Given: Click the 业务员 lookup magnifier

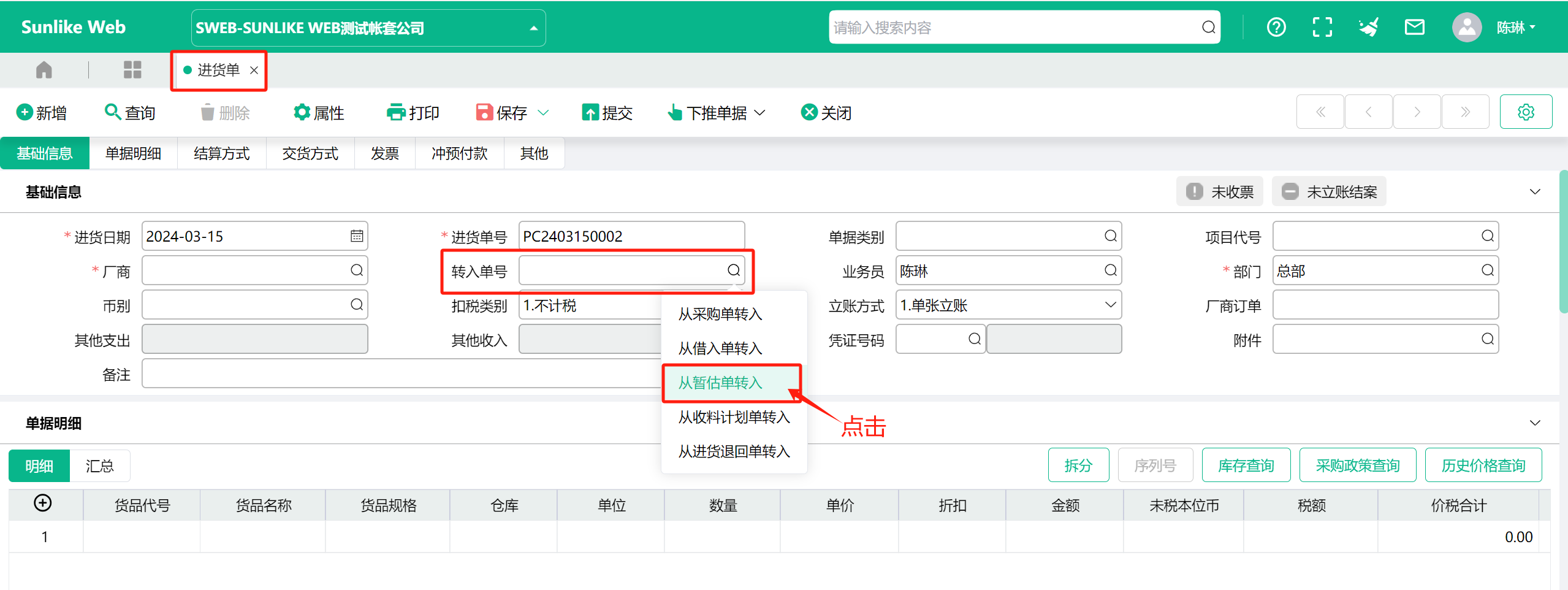Looking at the screenshot, I should pos(1111,270).
